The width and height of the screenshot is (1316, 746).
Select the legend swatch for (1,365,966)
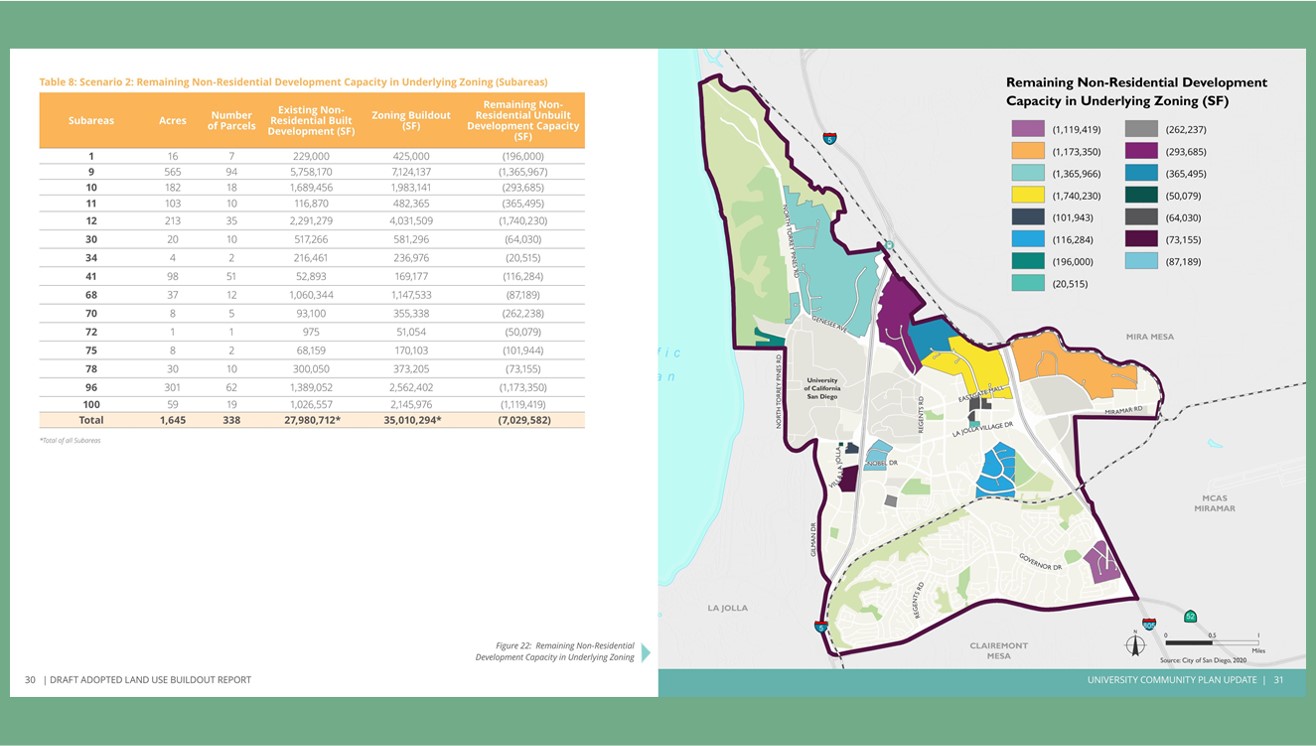click(1028, 173)
